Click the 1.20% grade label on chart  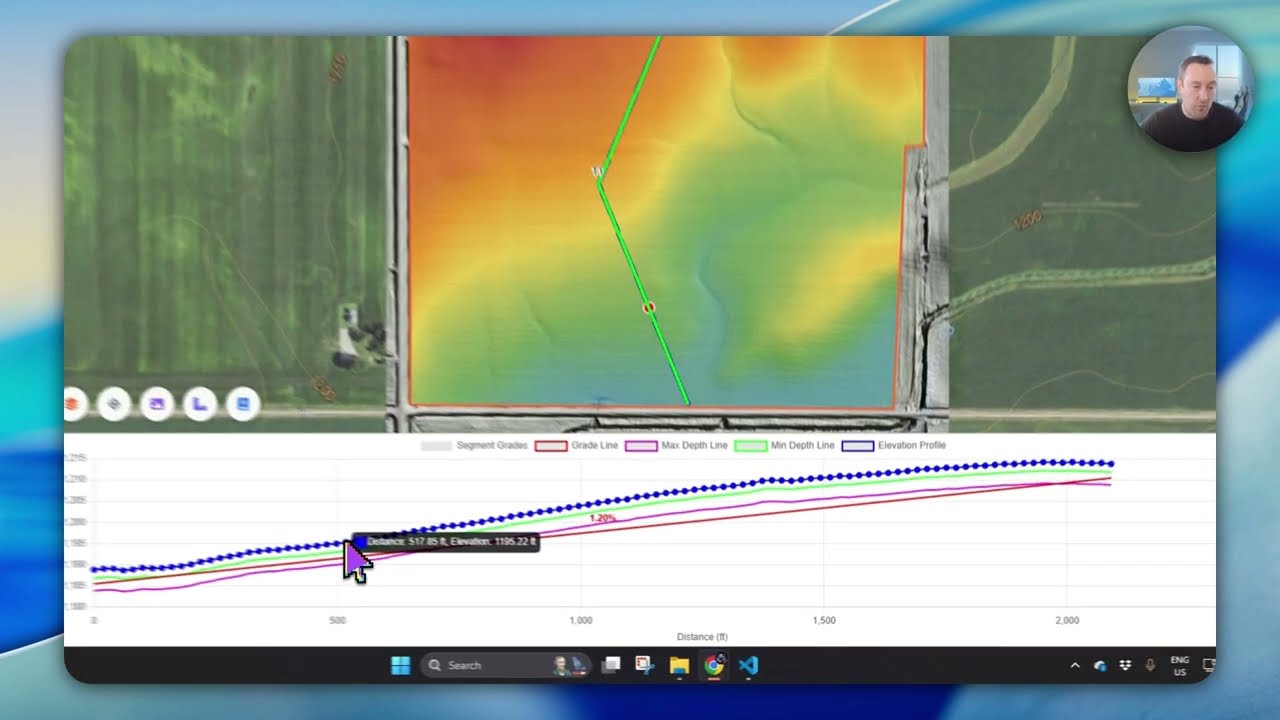(x=602, y=518)
